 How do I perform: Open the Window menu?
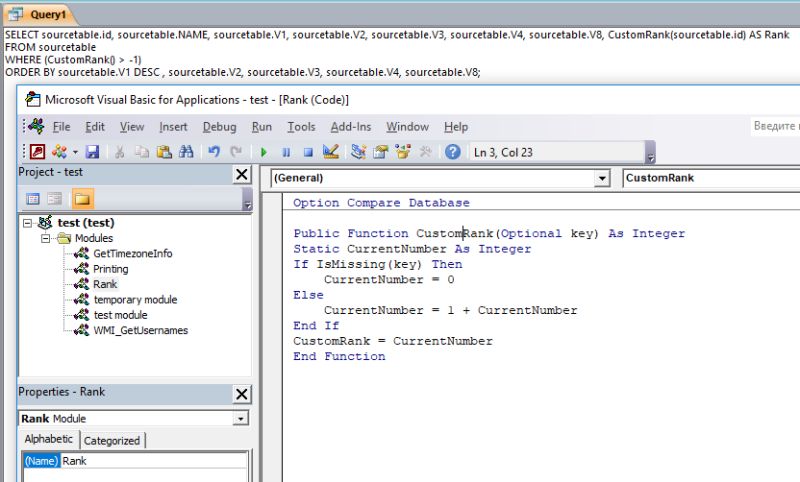pyautogui.click(x=407, y=126)
